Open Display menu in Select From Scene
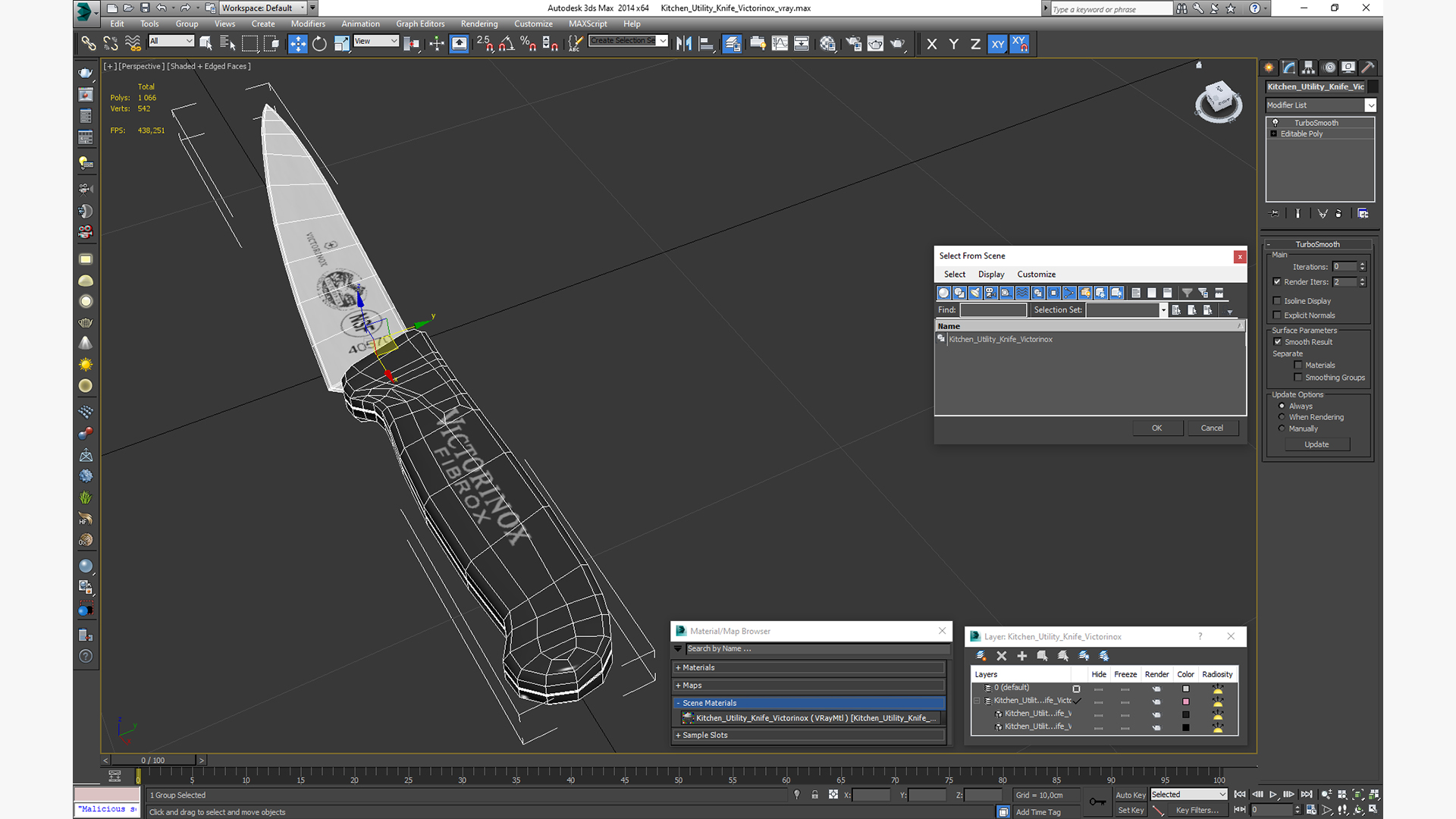Image resolution: width=1456 pixels, height=819 pixels. click(x=991, y=275)
